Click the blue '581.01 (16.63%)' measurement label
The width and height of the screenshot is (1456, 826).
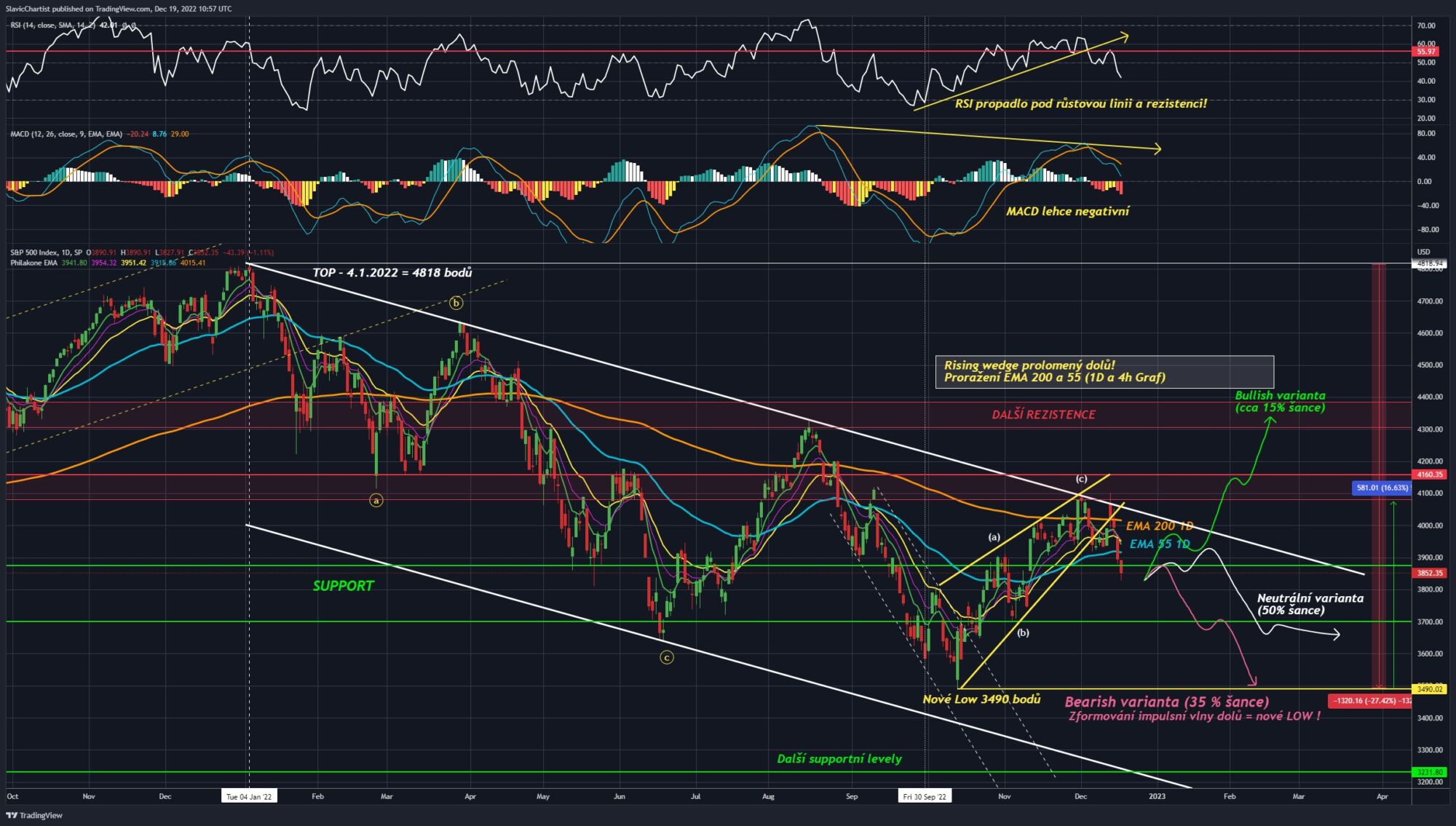point(1383,488)
